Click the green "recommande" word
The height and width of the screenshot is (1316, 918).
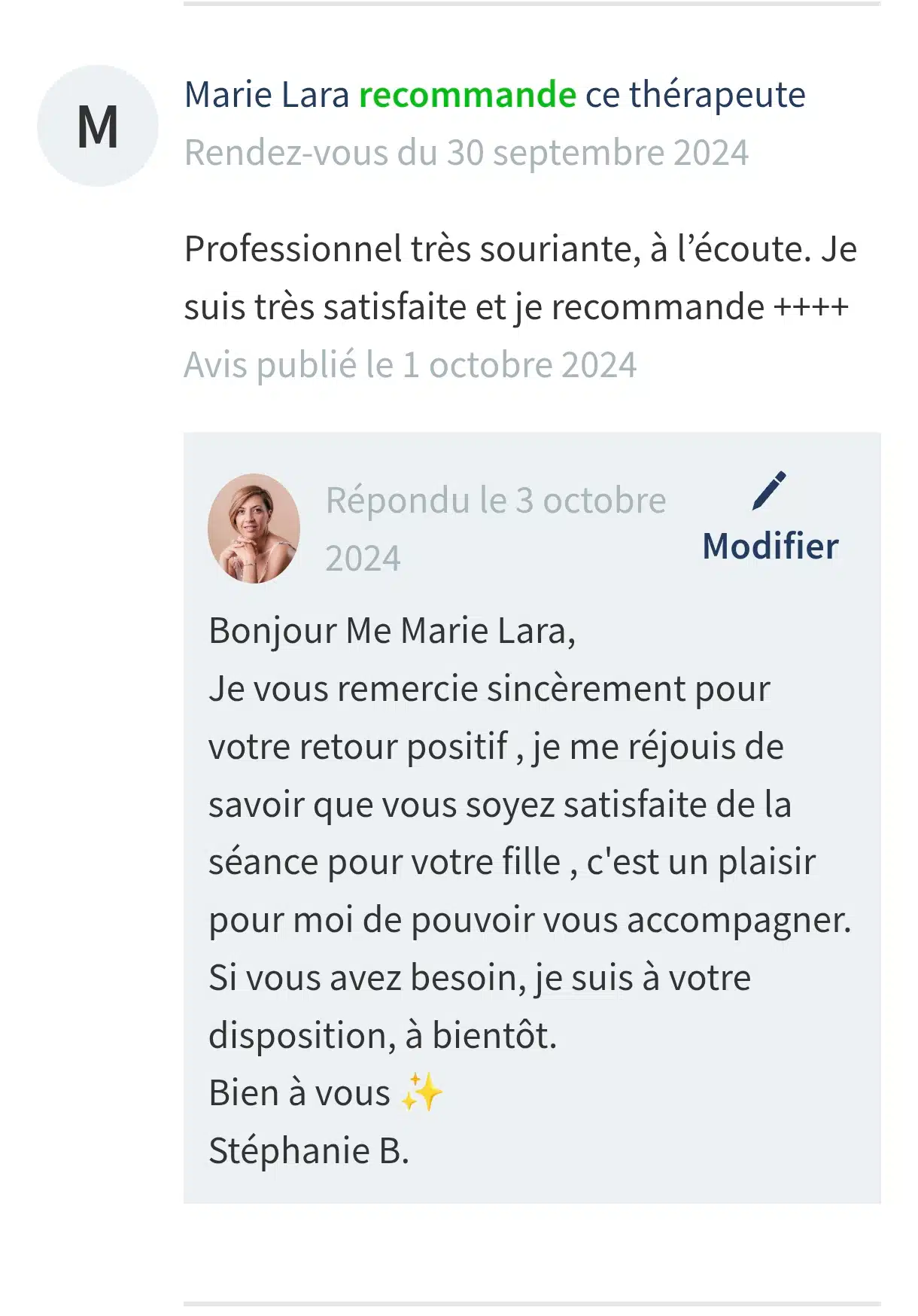(x=467, y=95)
